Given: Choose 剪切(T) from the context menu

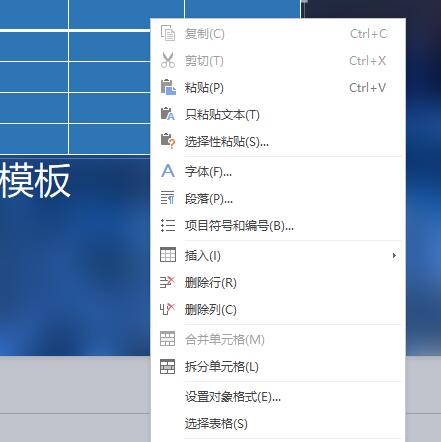Looking at the screenshot, I should (278, 61).
